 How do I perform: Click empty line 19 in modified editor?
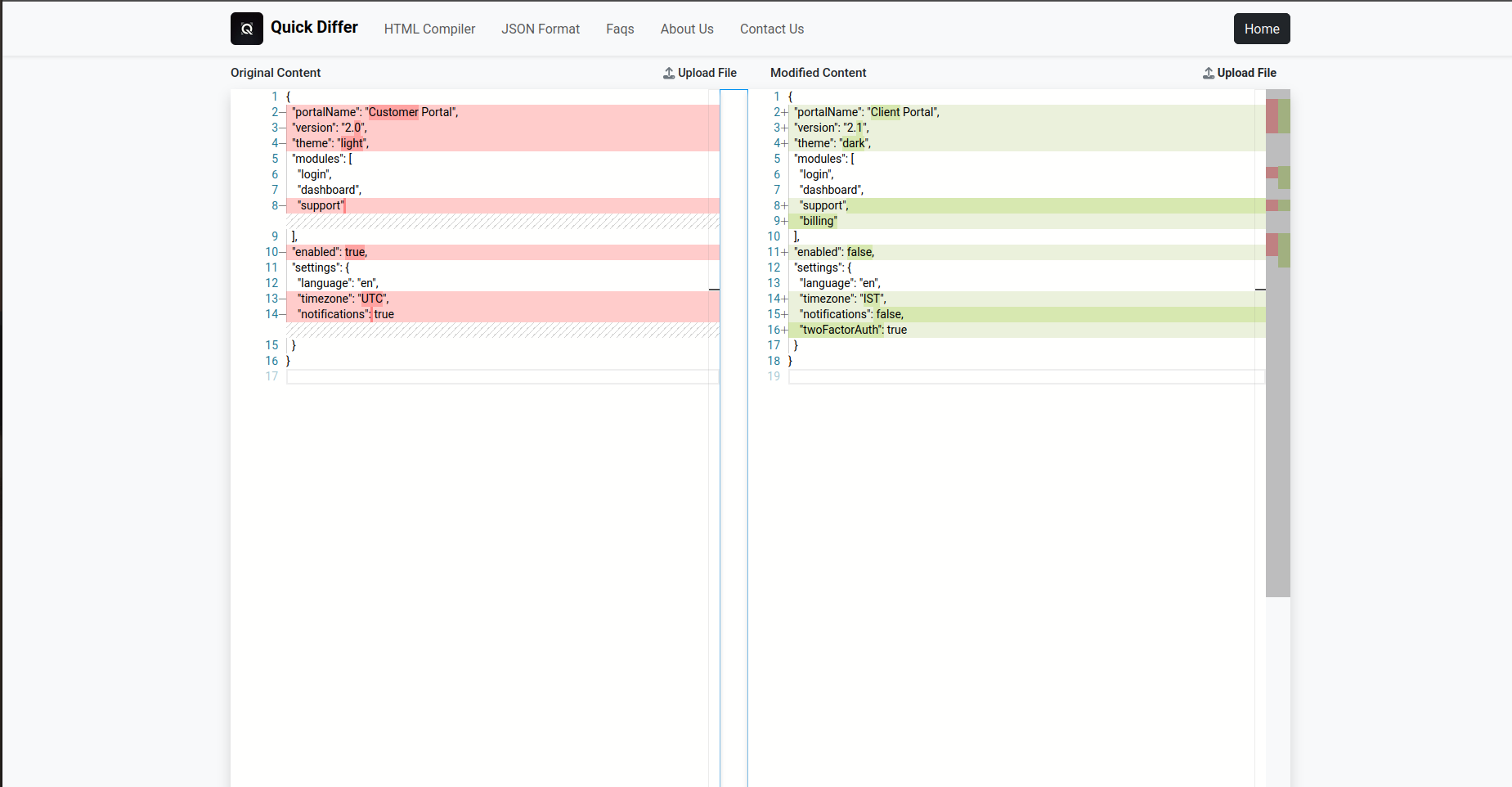pos(1026,376)
